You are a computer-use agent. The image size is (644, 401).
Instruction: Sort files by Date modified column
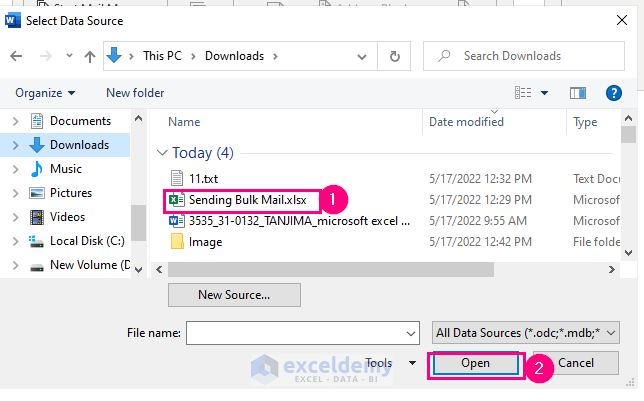(466, 122)
